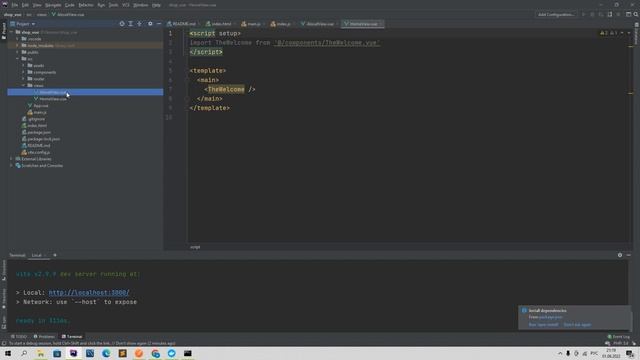Image resolution: width=640 pixels, height=360 pixels.
Task: Open the Tools menu
Action: (x=113, y=5)
